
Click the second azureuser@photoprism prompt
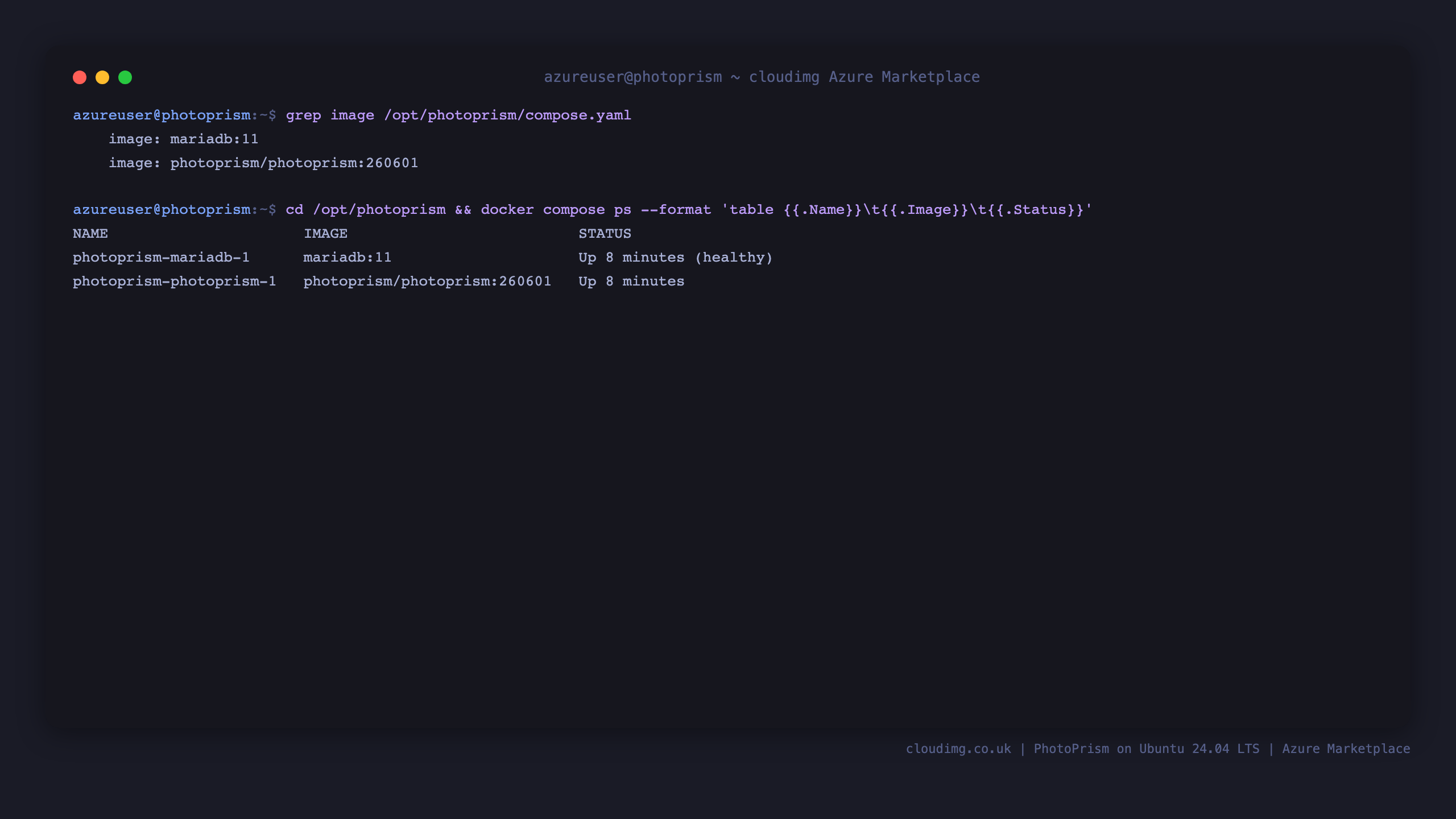pyautogui.click(x=175, y=210)
